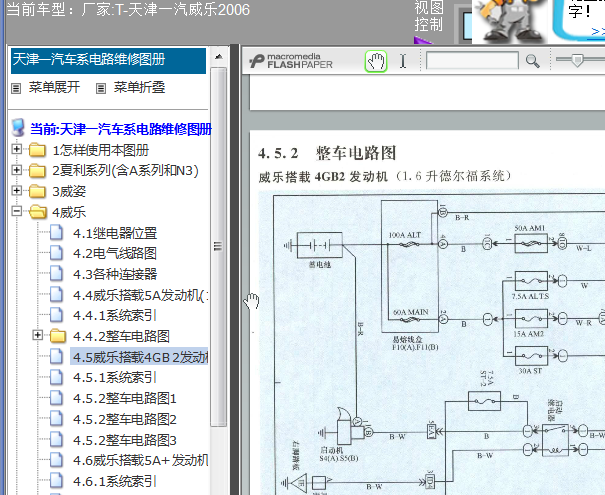Open the 4.6.1系统索引 page
Image resolution: width=605 pixels, height=495 pixels.
pos(115,481)
